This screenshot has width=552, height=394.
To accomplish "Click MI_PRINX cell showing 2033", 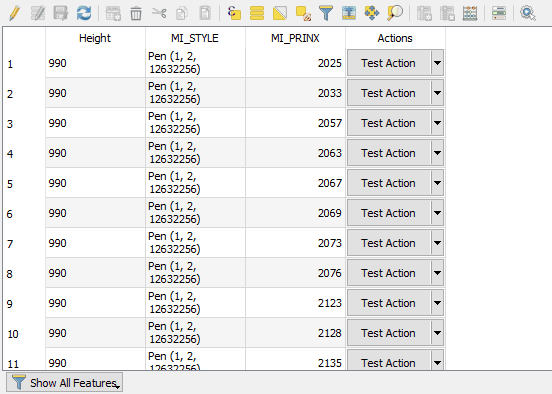I will click(x=295, y=93).
